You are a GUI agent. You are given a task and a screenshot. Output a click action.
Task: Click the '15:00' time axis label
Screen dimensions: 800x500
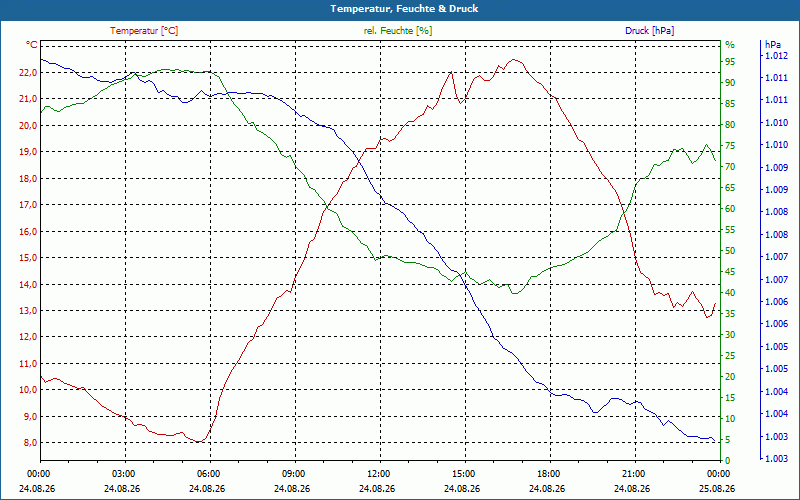[x=465, y=473]
